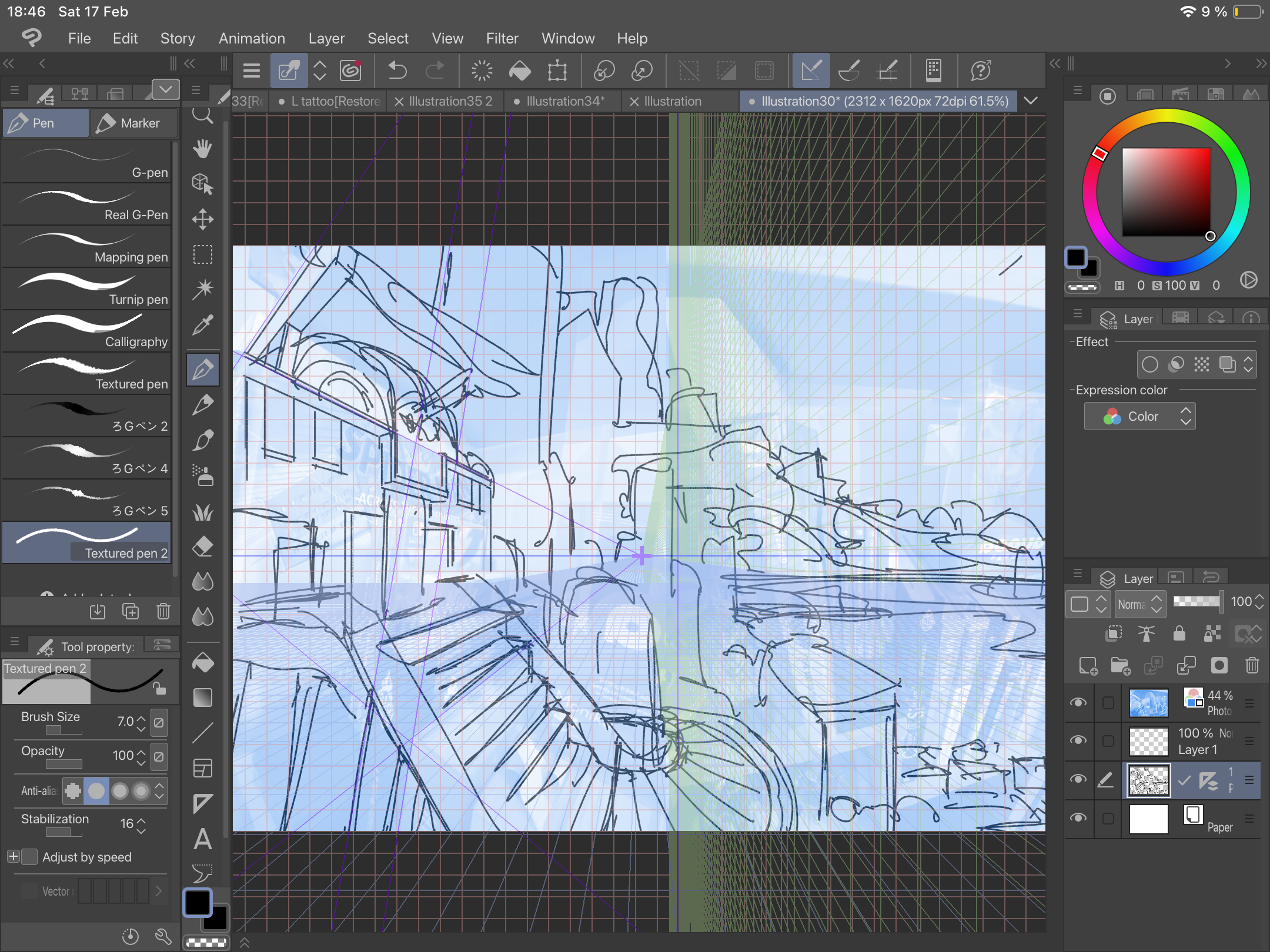This screenshot has width=1270, height=952.
Task: Select the Hand move tool
Action: pos(203,149)
